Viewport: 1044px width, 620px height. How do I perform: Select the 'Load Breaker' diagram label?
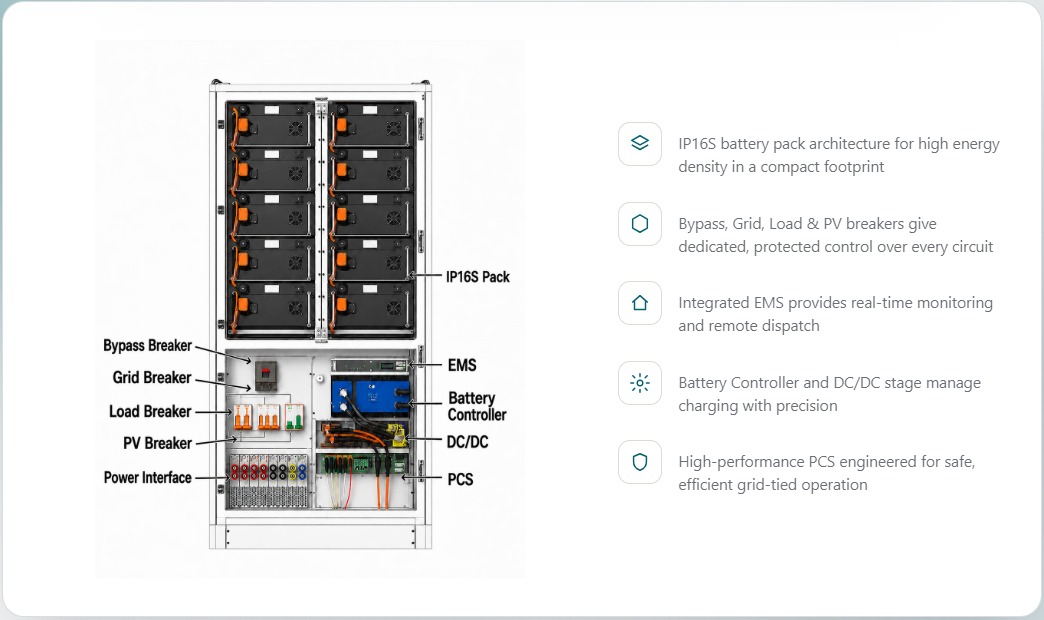pos(150,412)
